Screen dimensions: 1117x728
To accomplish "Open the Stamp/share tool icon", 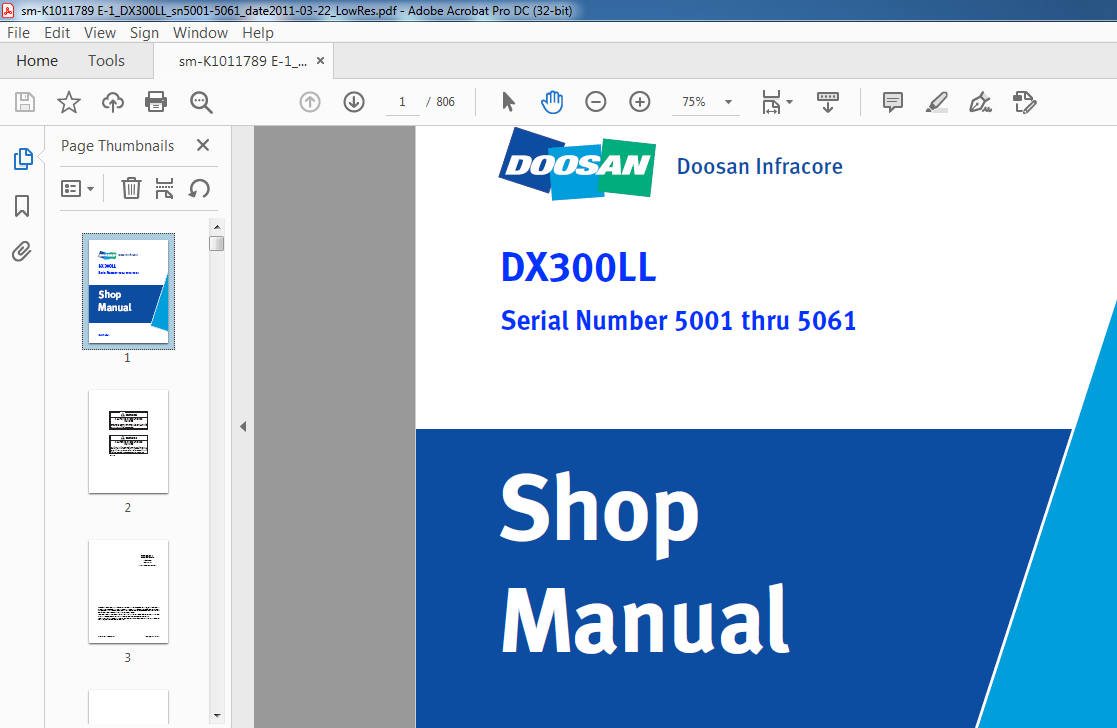I will [x=1024, y=102].
